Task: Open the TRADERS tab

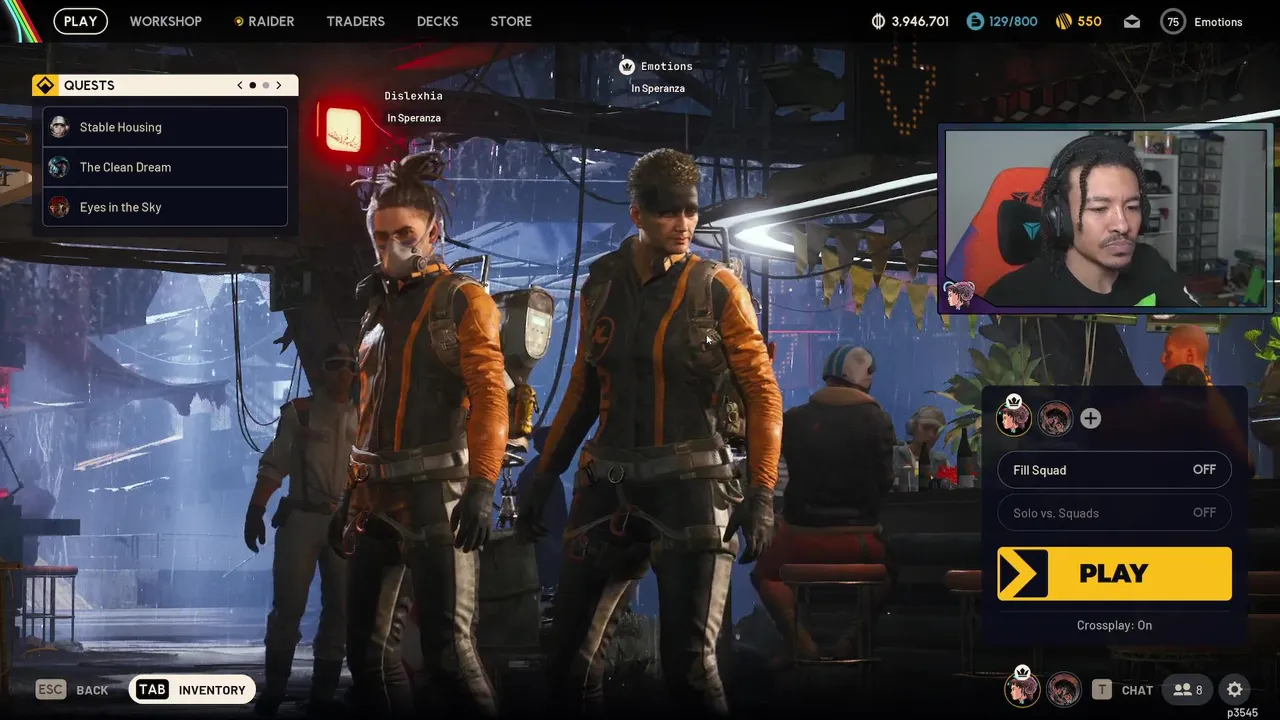Action: (x=355, y=21)
